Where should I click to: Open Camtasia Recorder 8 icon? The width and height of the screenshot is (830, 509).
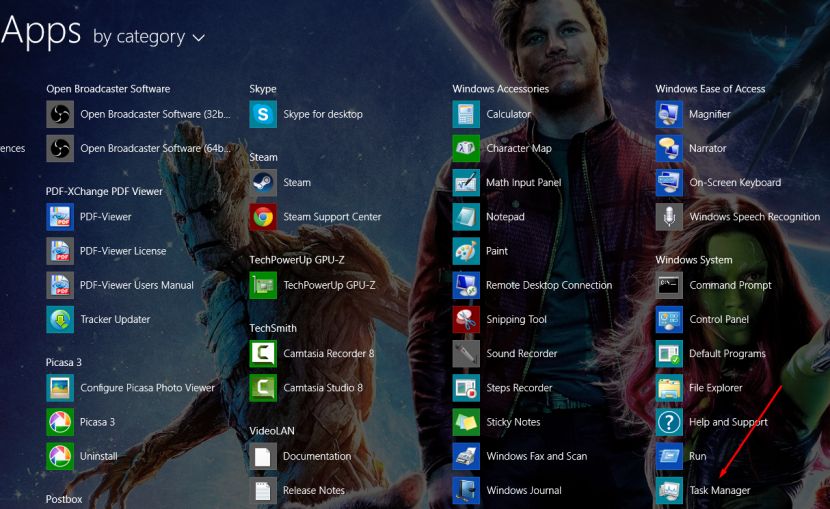(263, 353)
